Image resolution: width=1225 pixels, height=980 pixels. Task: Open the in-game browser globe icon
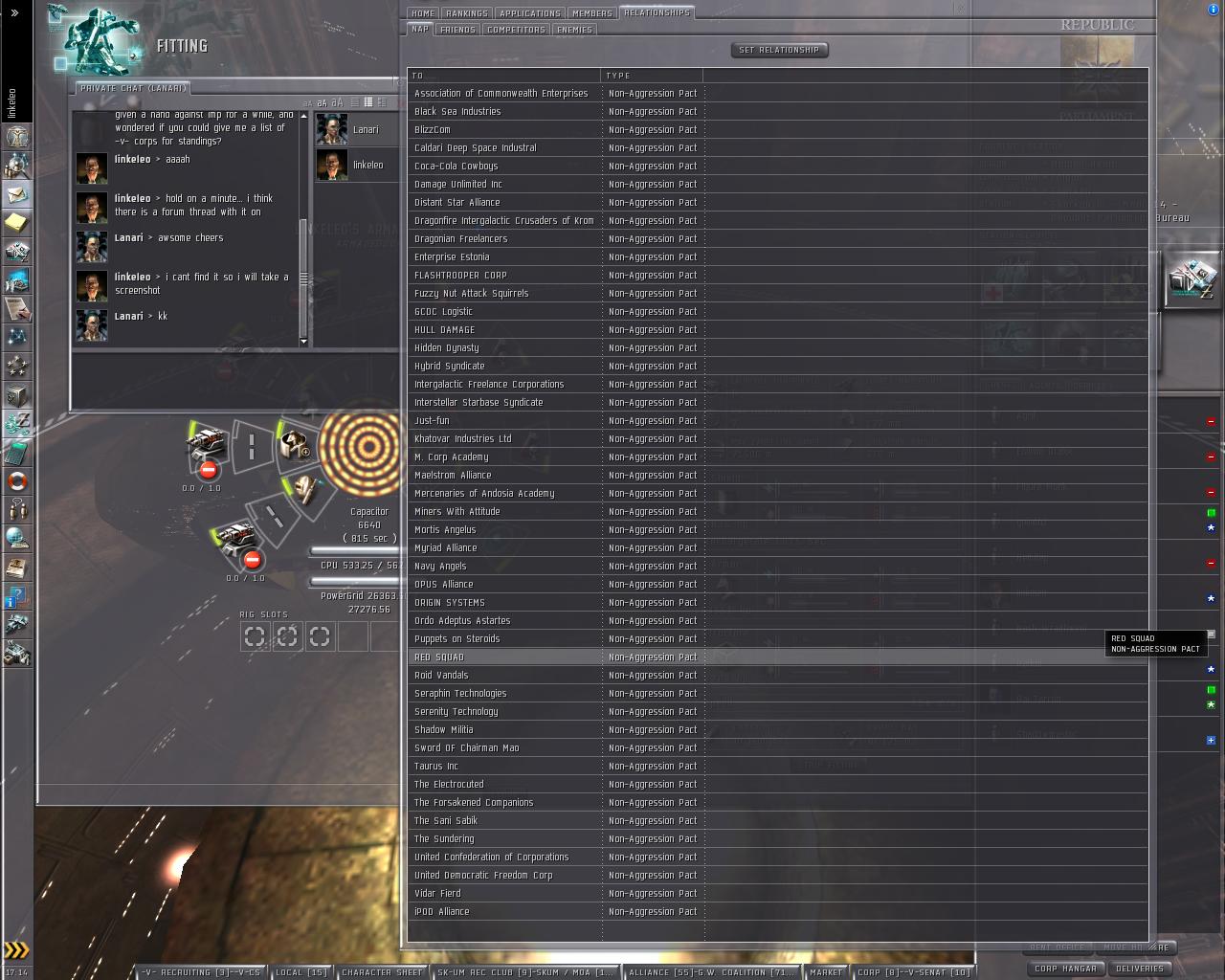coord(17,539)
